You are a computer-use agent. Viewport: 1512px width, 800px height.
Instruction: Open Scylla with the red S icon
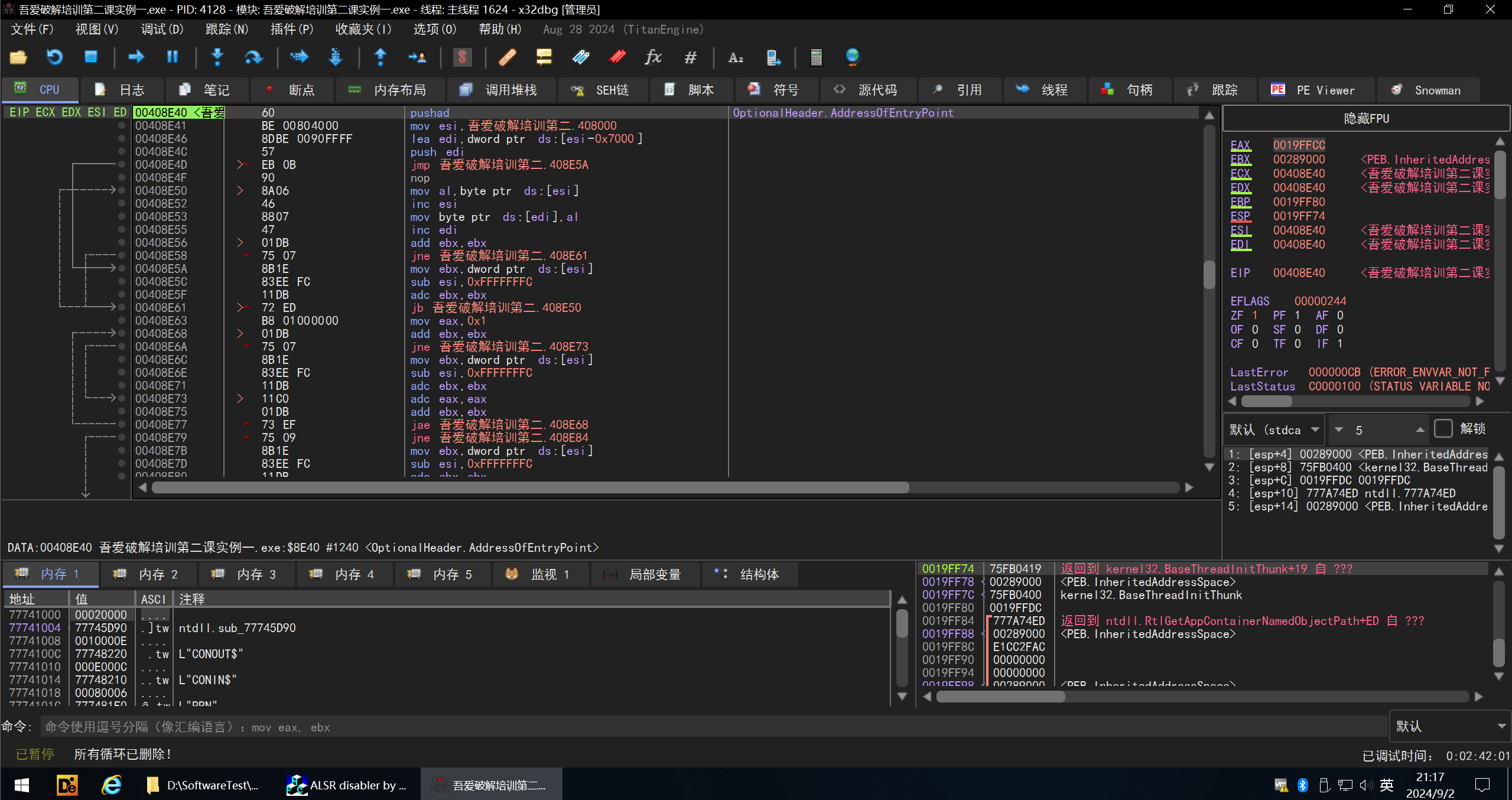coord(462,57)
